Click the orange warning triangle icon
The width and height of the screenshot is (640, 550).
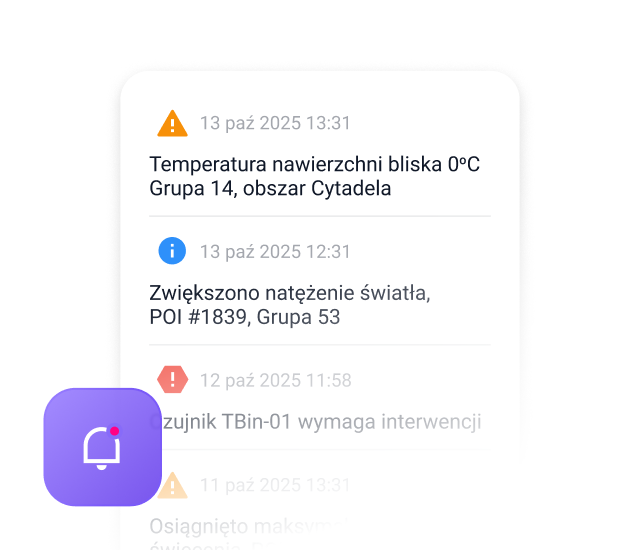(x=172, y=123)
